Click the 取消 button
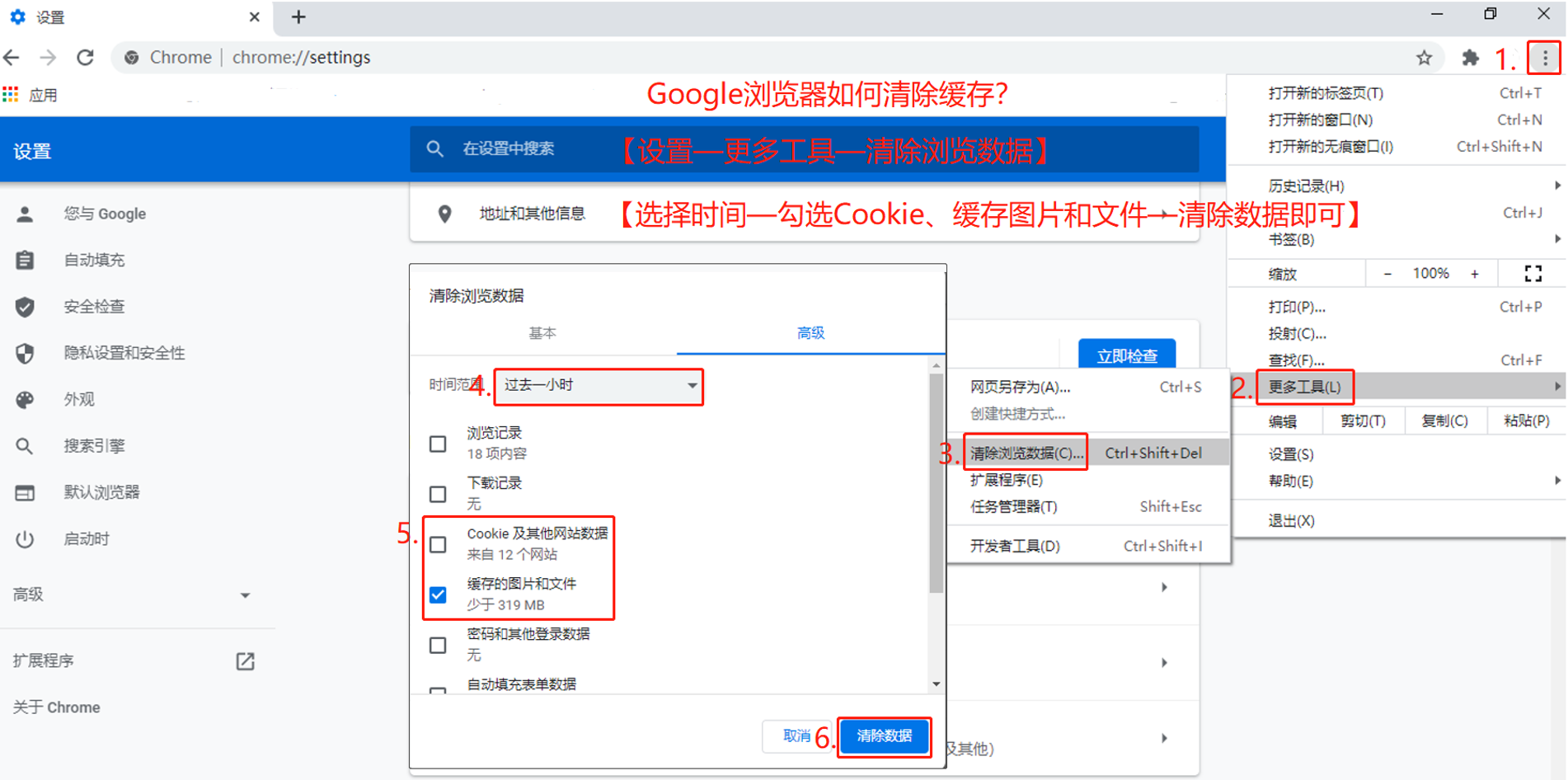The image size is (1568, 780). pyautogui.click(x=796, y=736)
